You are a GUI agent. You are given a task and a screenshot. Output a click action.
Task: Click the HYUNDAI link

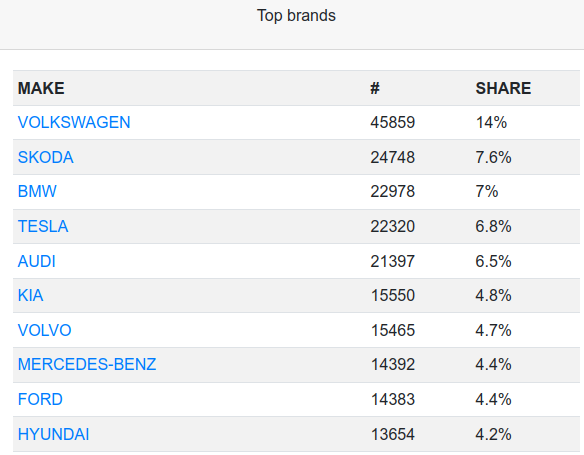point(53,434)
